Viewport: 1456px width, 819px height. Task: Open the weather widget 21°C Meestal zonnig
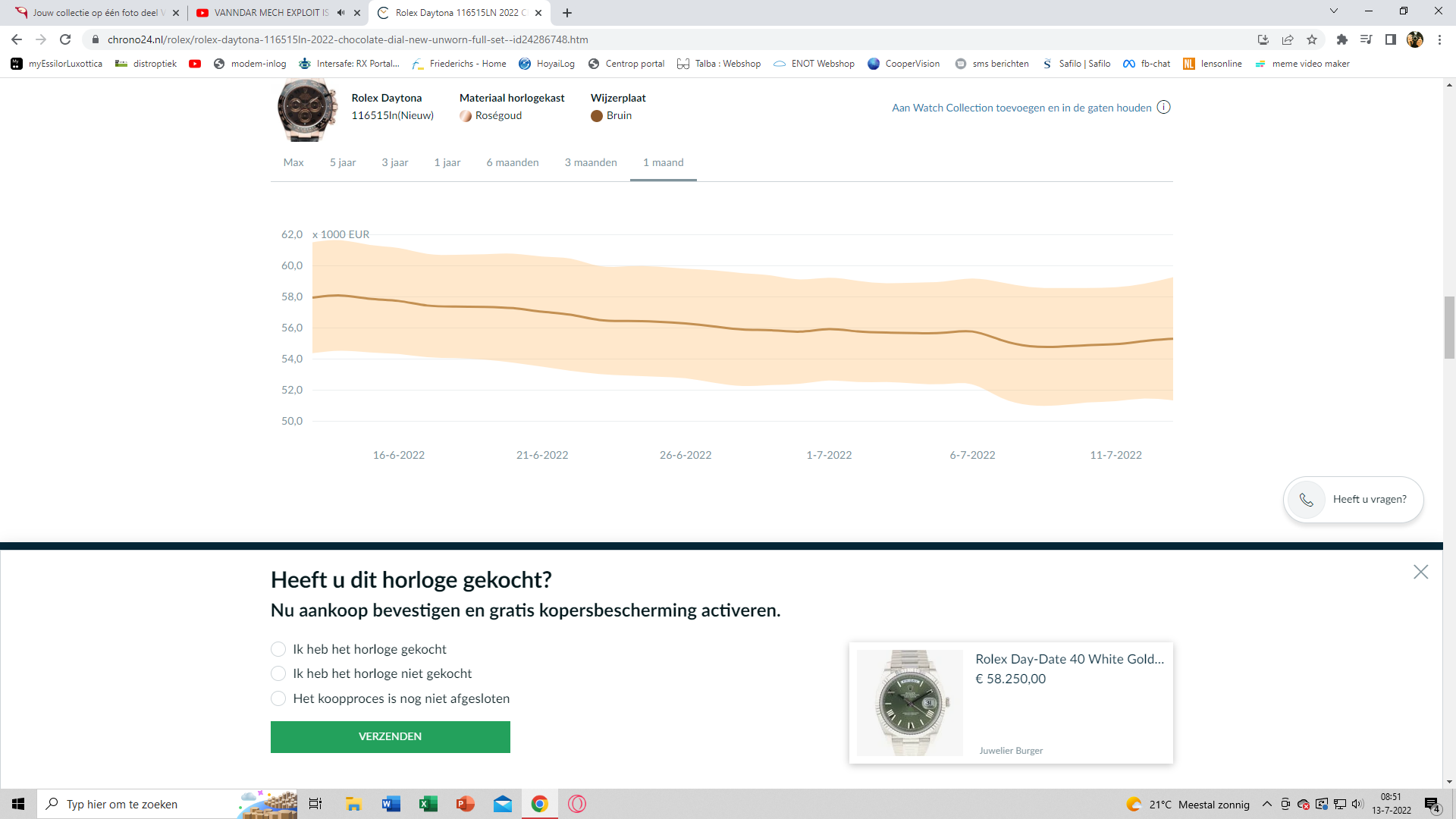click(x=1188, y=805)
